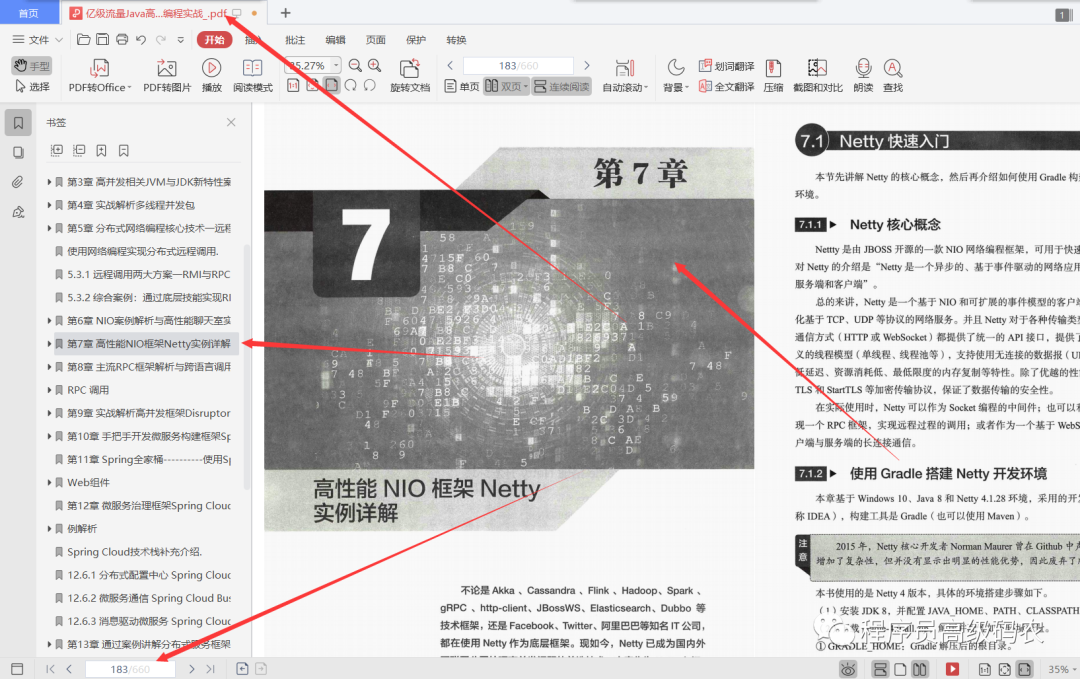
Task: Open the 查找 search tool
Action: tap(893, 76)
